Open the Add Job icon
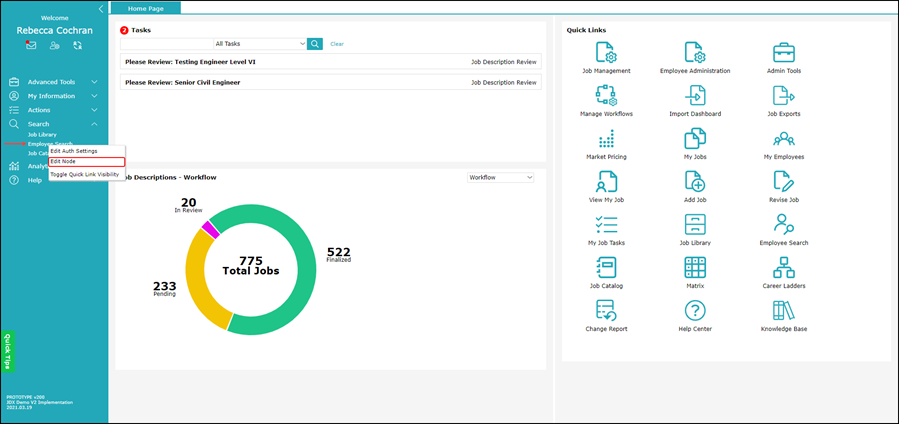 click(695, 181)
